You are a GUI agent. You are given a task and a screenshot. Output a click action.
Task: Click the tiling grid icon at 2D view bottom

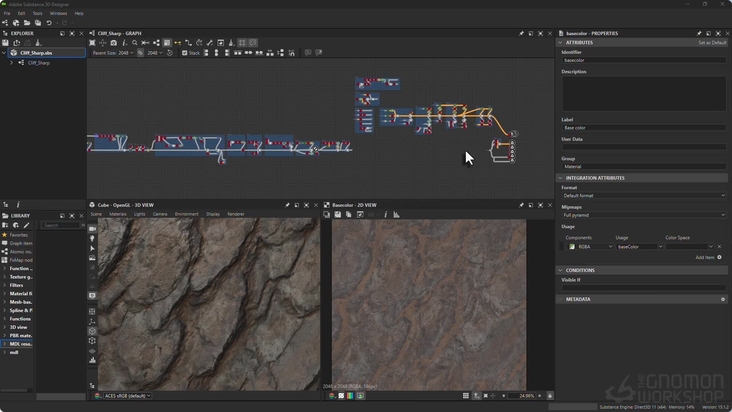pos(465,396)
